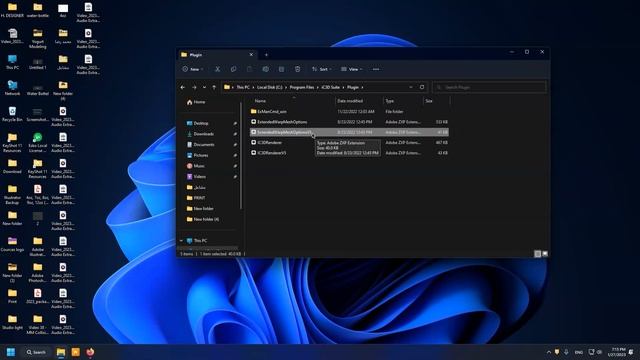Image resolution: width=640 pixels, height=360 pixels.
Task: Expand the chevron after Plugin in breadcrumb
Action: (x=362, y=87)
